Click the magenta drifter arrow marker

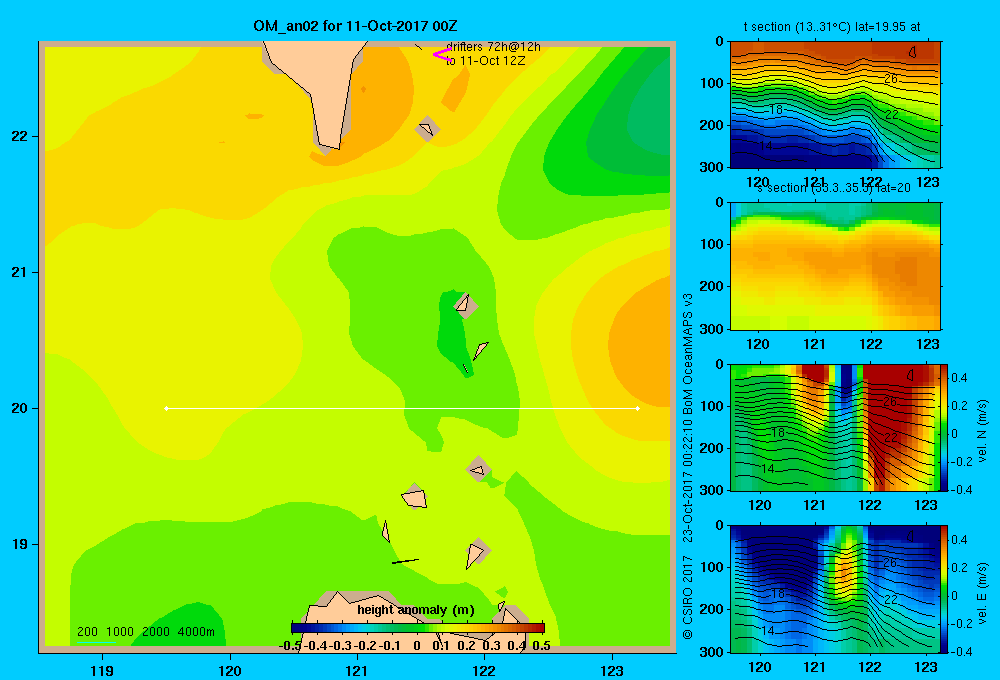[x=443, y=54]
